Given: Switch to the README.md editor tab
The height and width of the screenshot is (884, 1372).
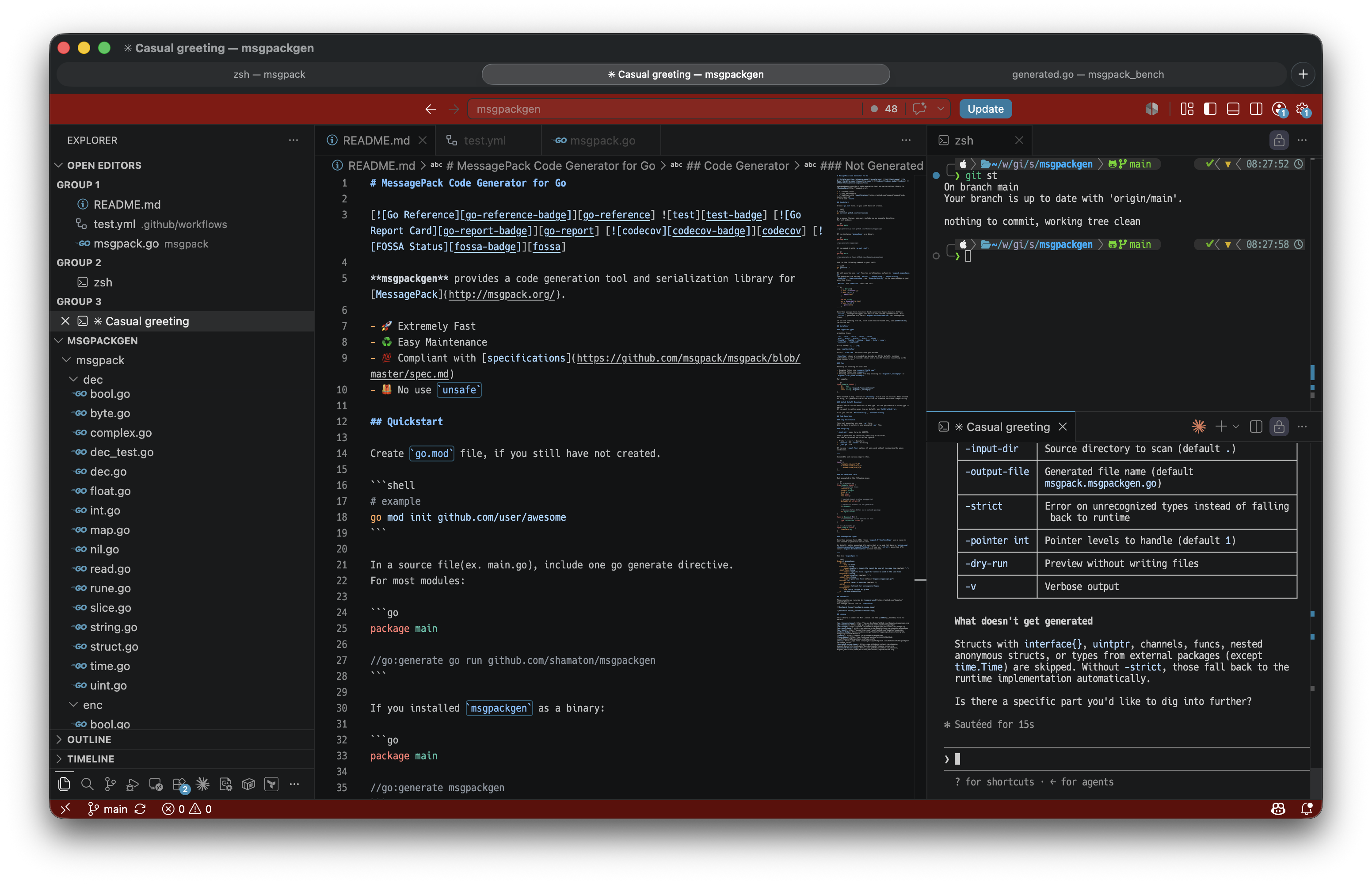Looking at the screenshot, I should (375, 141).
